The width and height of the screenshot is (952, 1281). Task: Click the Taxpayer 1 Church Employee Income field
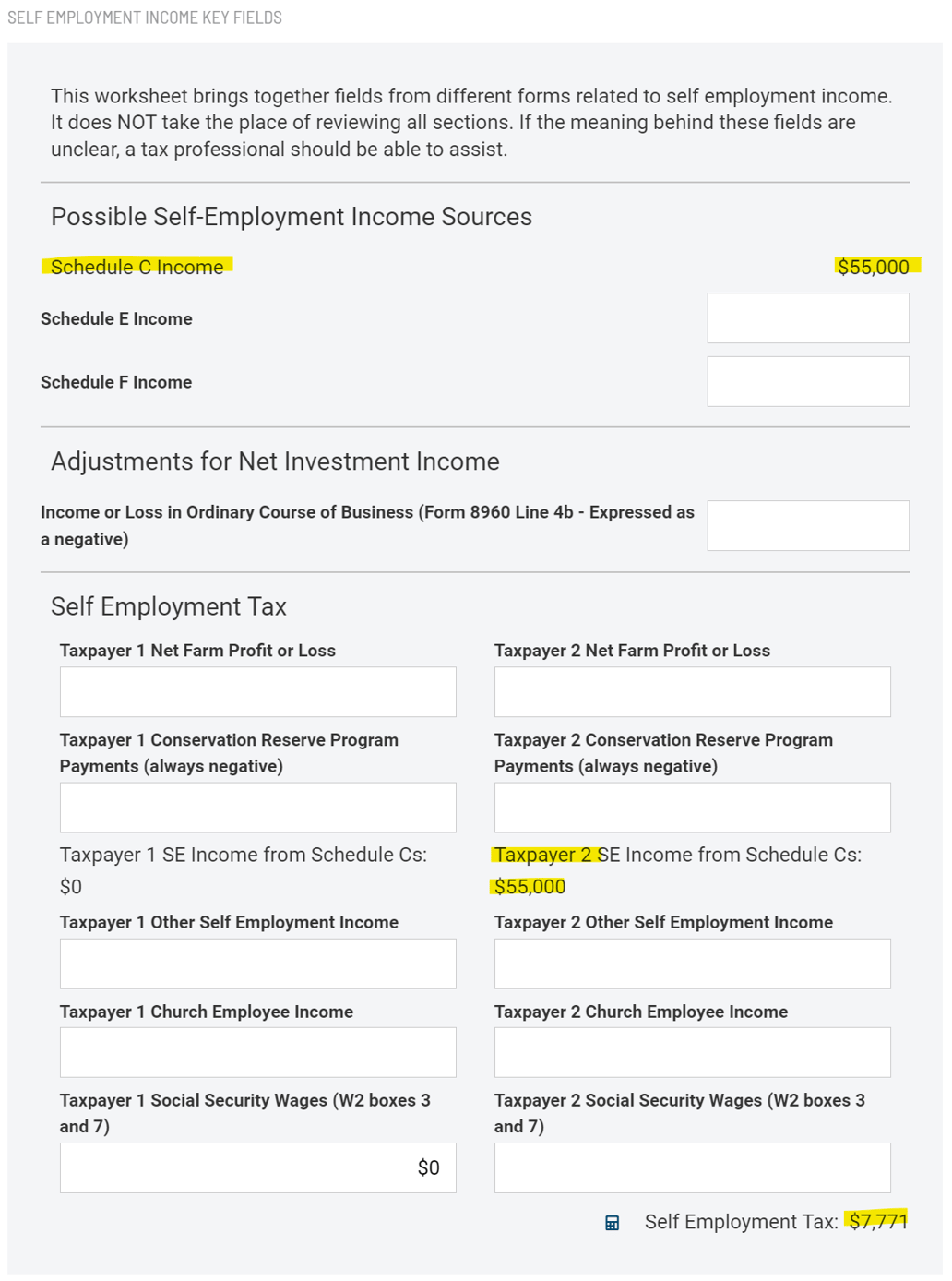(x=257, y=1051)
